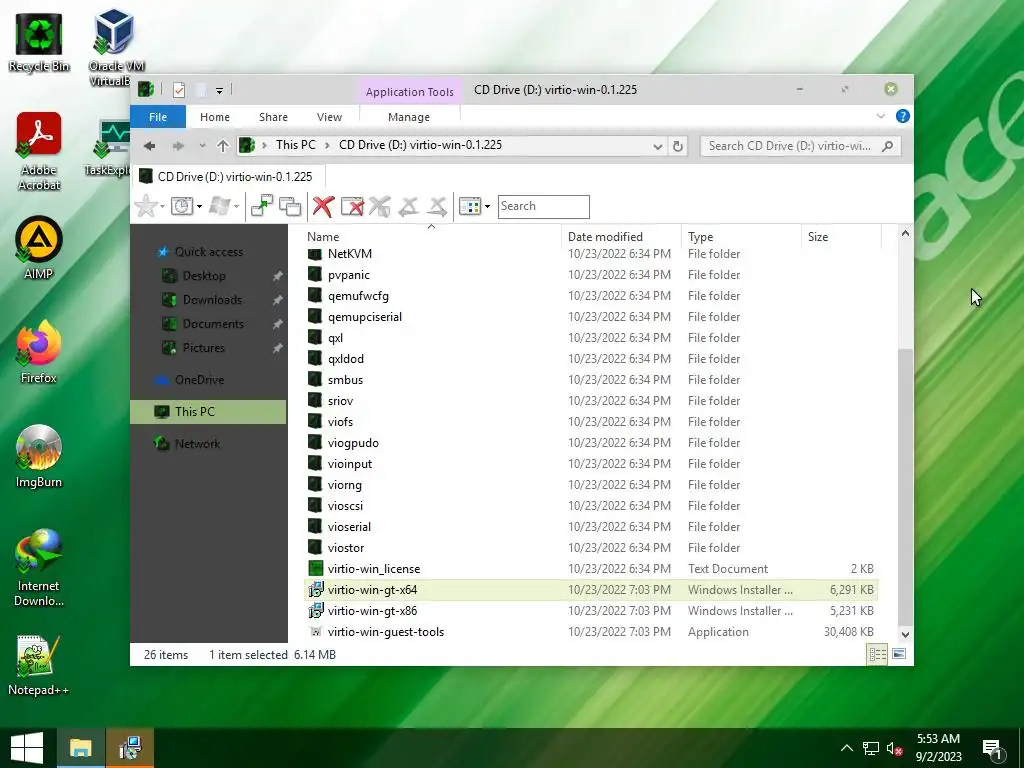1024x768 pixels.
Task: Open ImgBurn desktop icon
Action: [39, 456]
